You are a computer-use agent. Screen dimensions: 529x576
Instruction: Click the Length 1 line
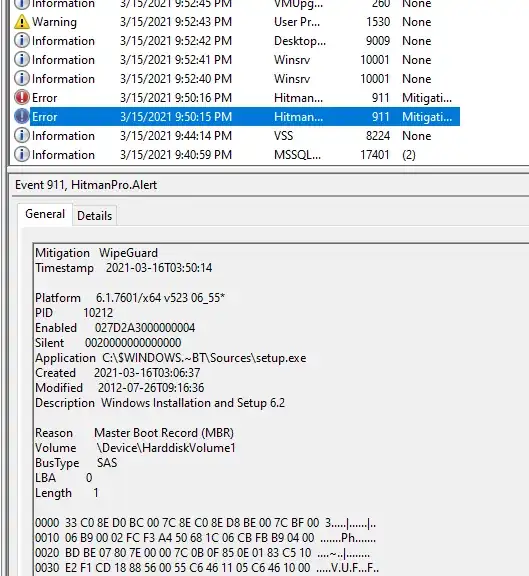67,493
